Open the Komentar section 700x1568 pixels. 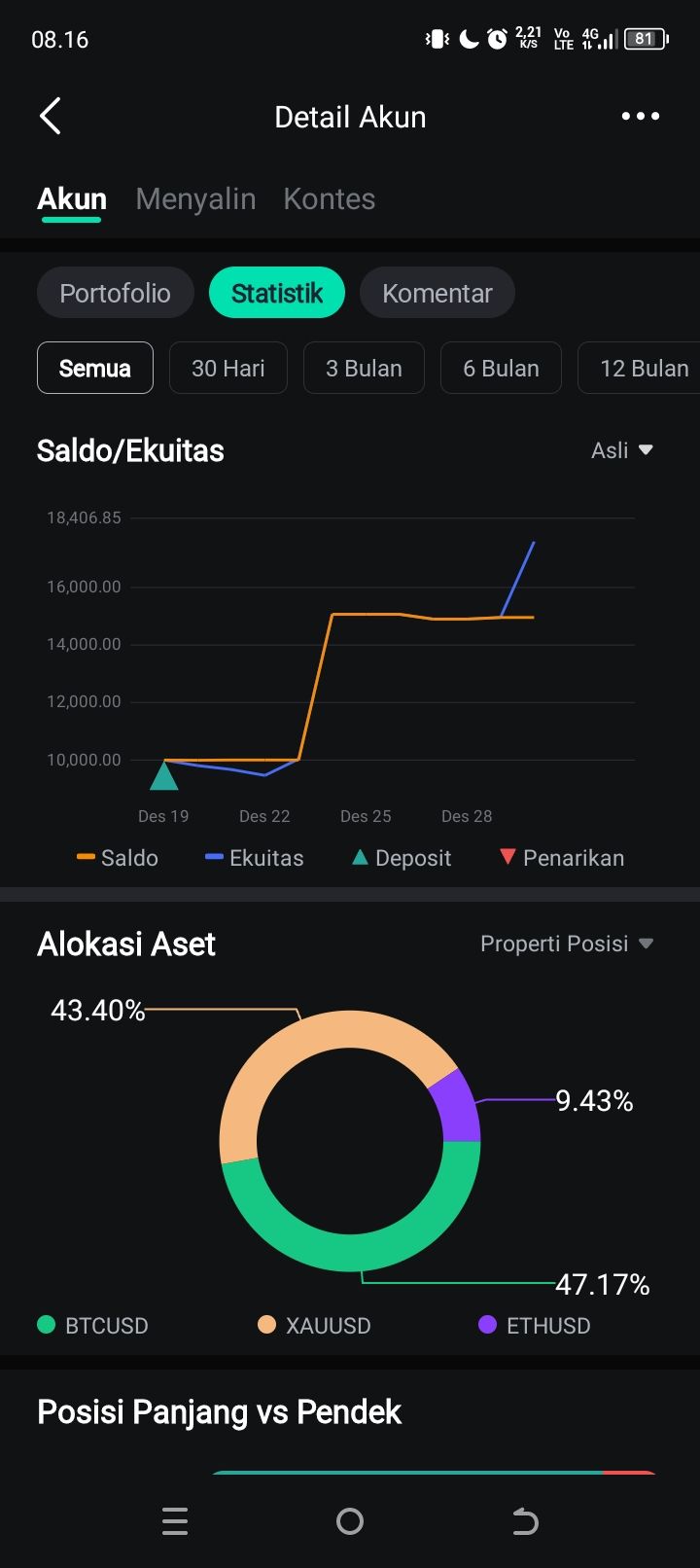click(437, 293)
